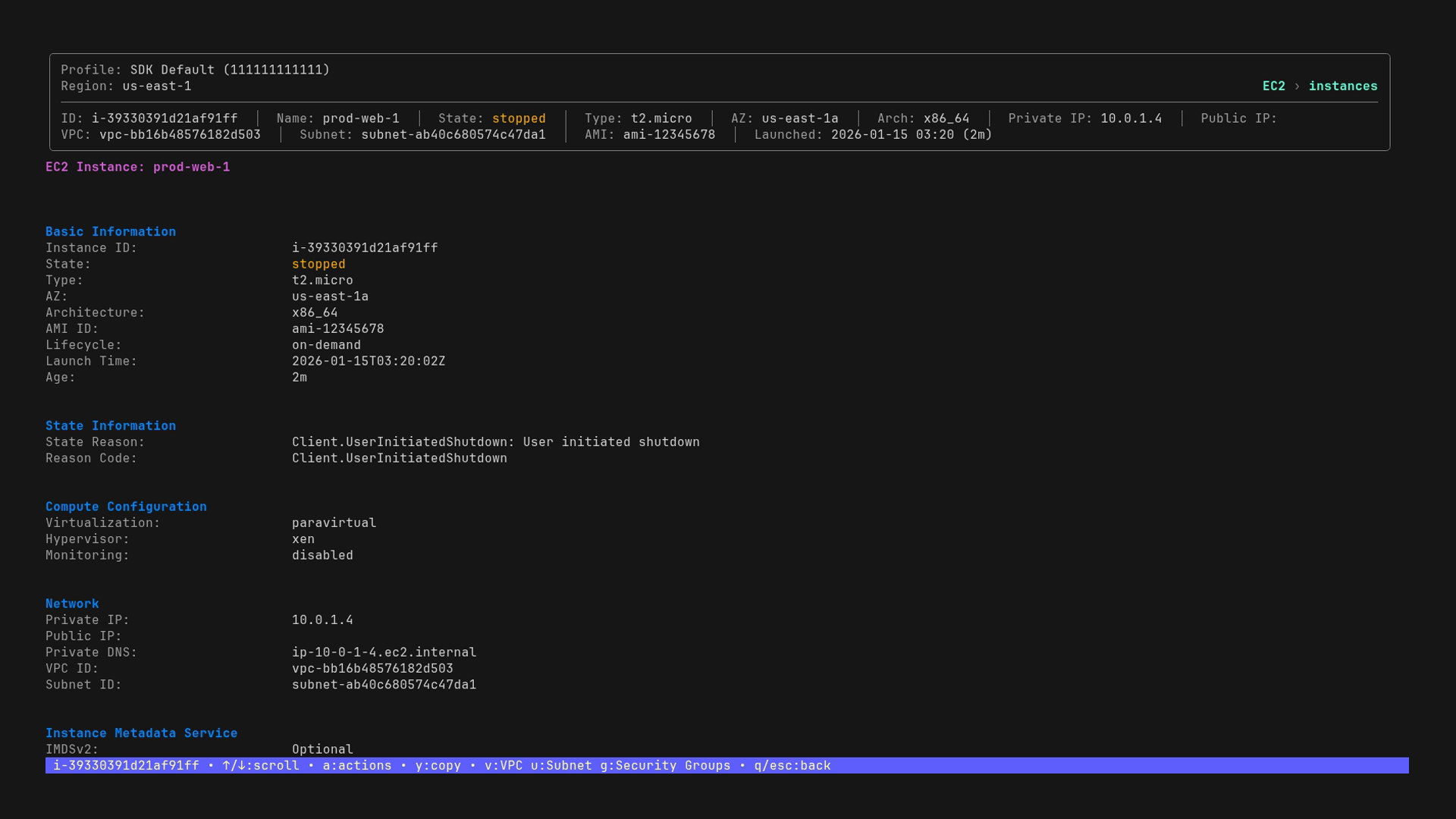Click the Public IP label under Network
Image resolution: width=1456 pixels, height=819 pixels.
(83, 636)
